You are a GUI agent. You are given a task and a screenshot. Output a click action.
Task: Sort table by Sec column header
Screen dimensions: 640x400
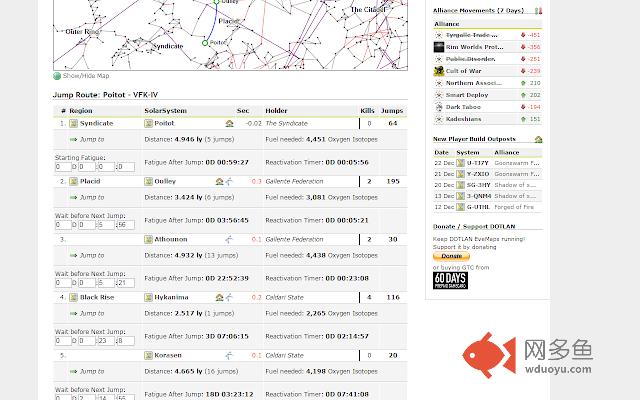tap(242, 110)
